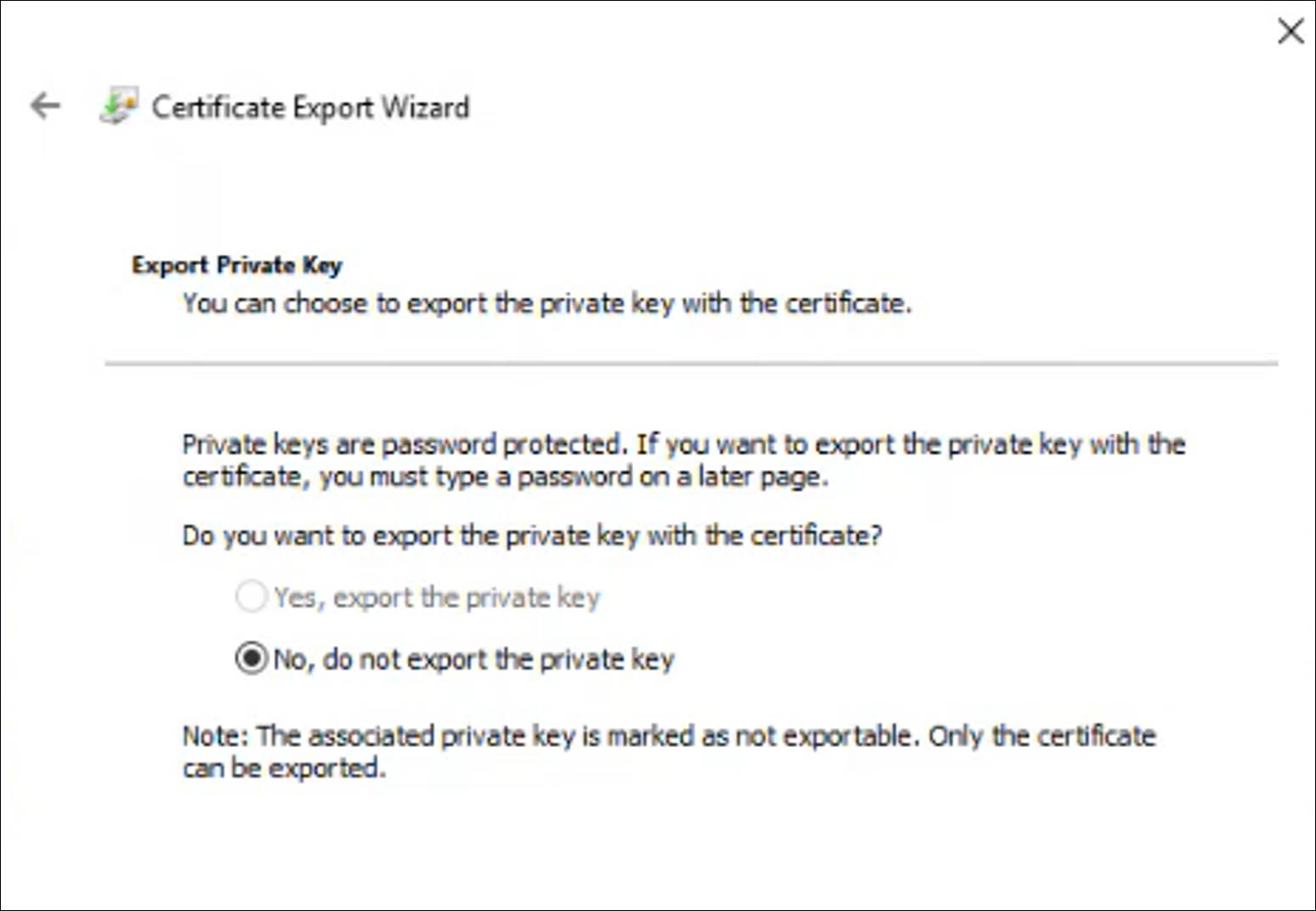The width and height of the screenshot is (1316, 911).
Task: Click the "can be exported." final line
Action: (284, 768)
